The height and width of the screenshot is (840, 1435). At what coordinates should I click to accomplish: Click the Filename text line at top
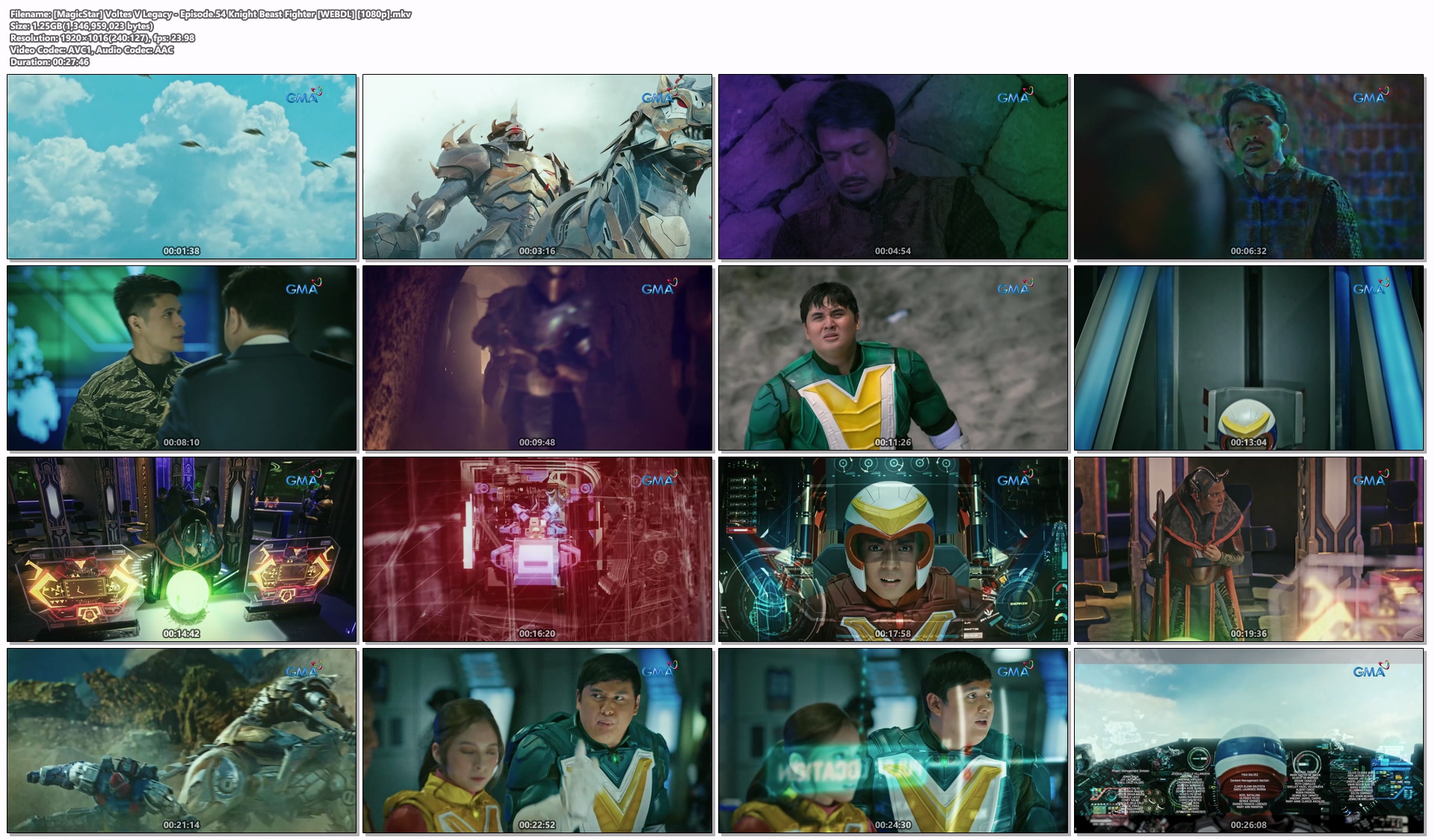coord(210,14)
